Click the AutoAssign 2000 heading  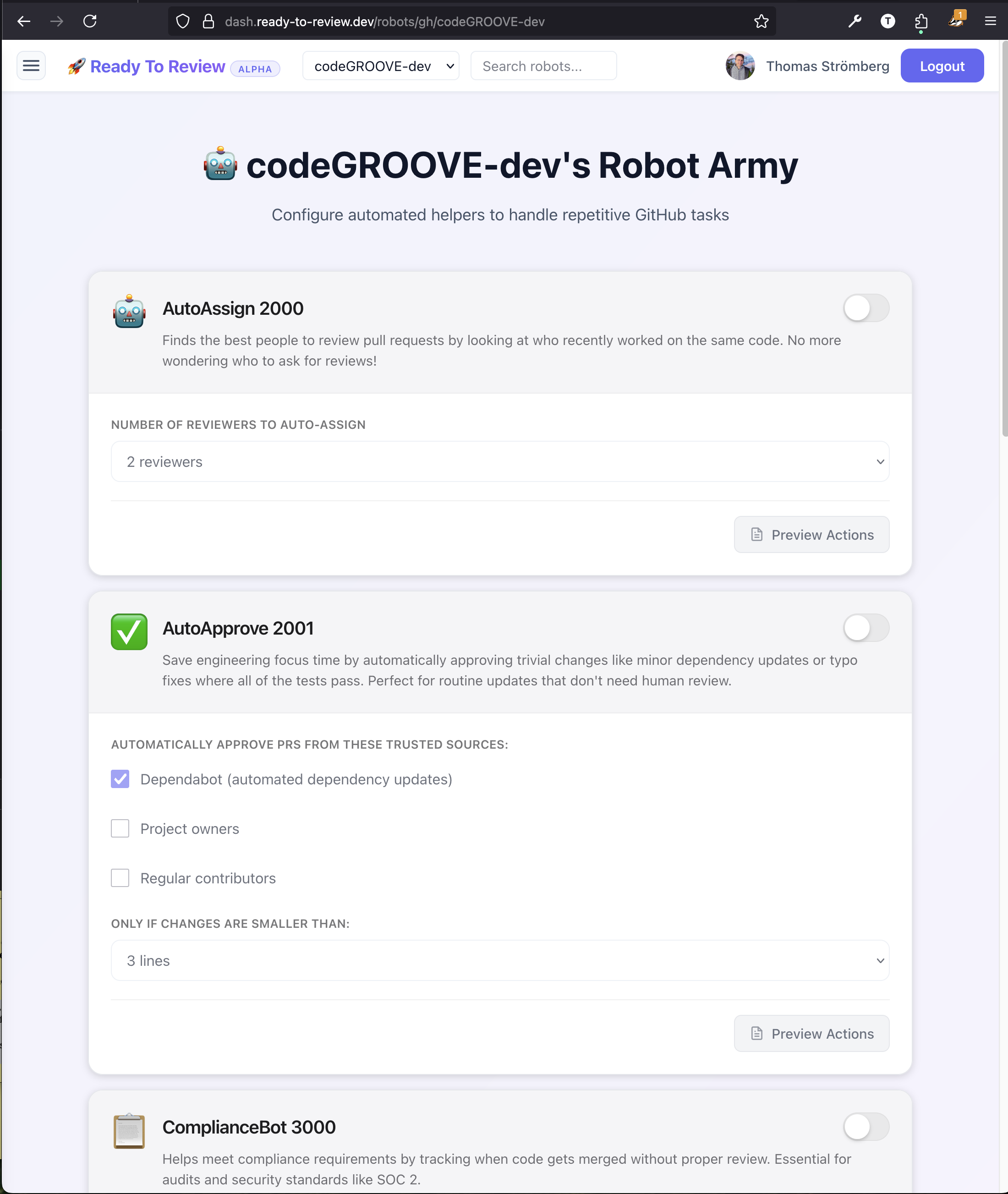pos(233,308)
